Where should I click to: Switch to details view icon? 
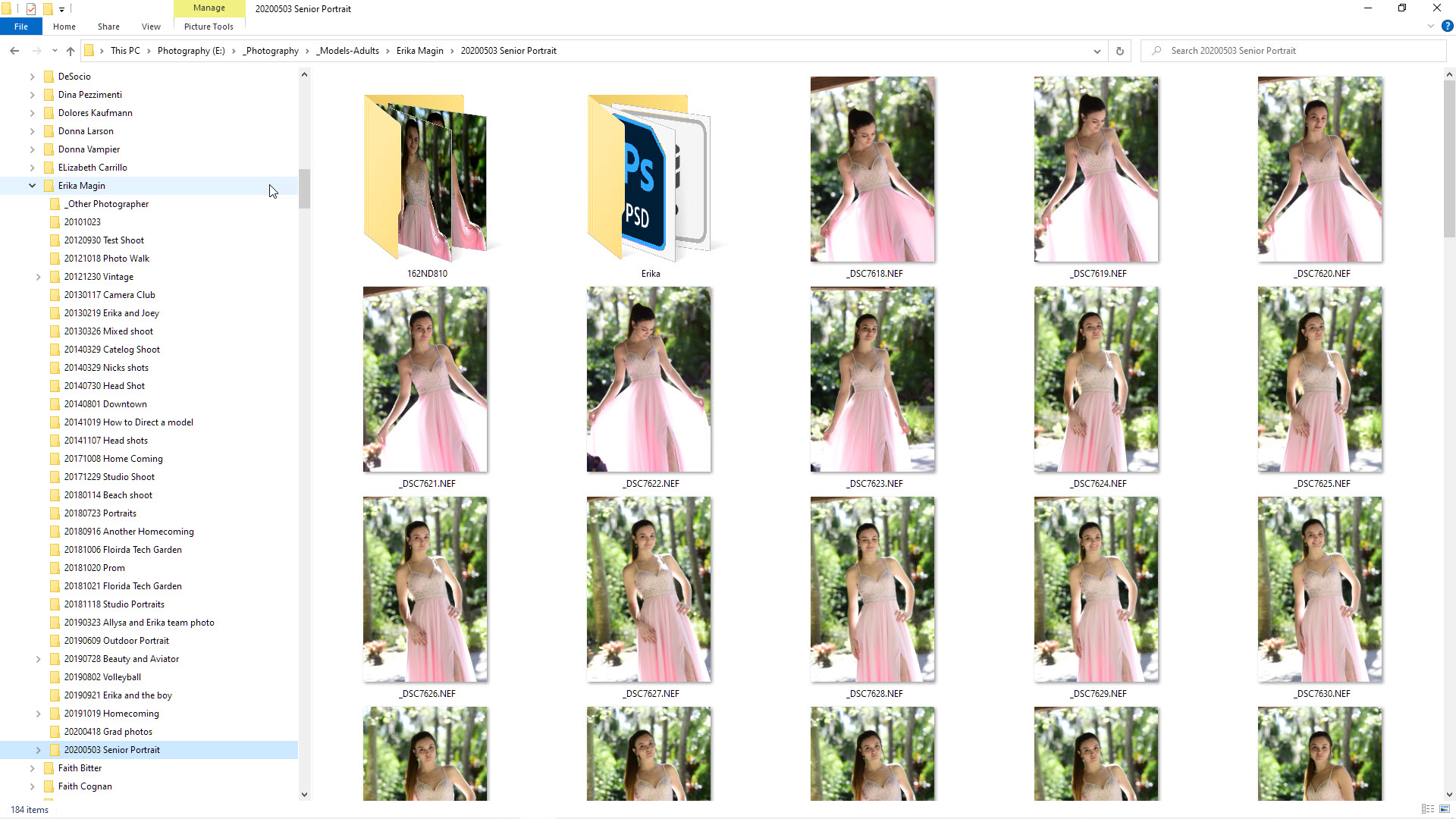[x=1427, y=809]
